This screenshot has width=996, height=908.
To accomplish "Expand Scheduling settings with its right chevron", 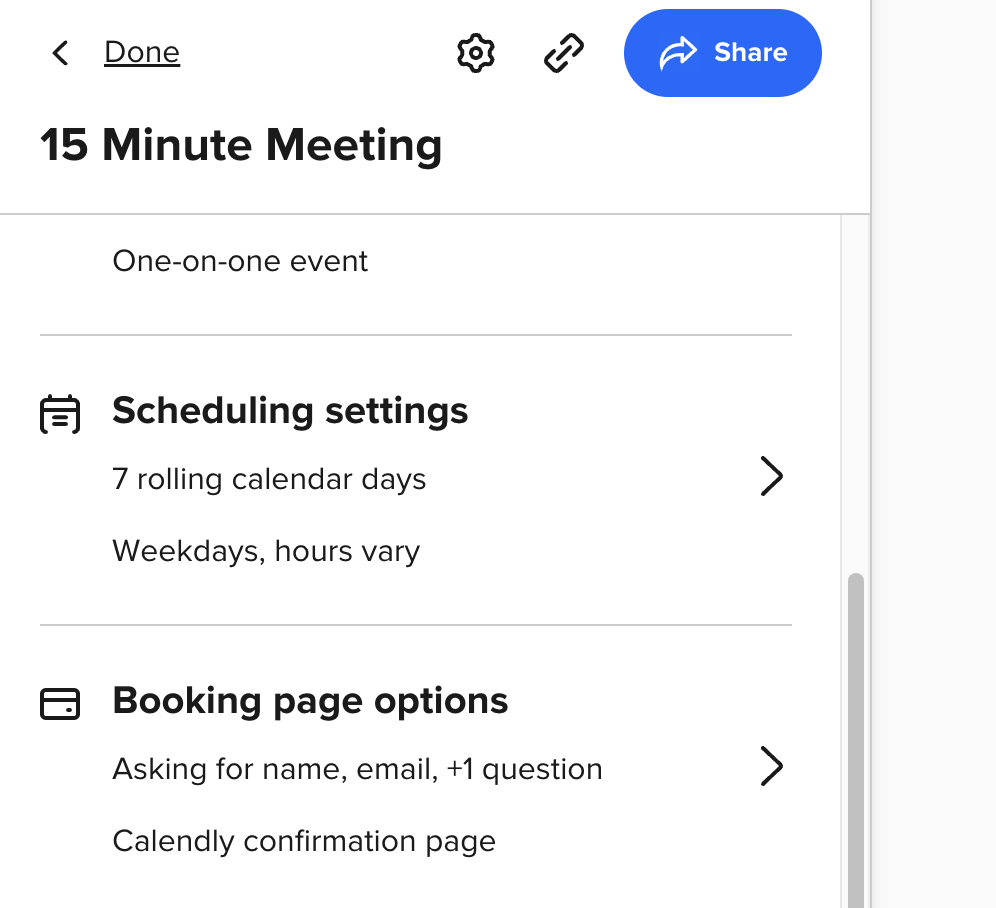I will 771,477.
